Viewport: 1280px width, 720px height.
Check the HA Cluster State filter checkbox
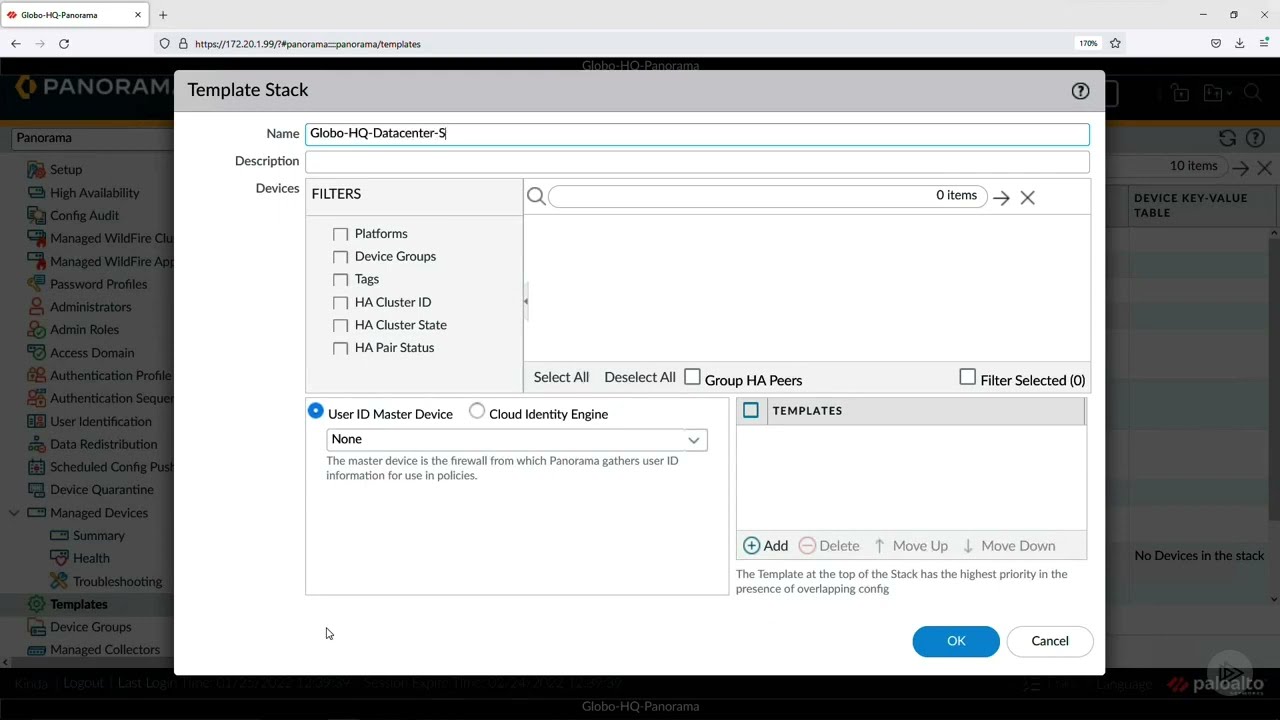coord(340,326)
